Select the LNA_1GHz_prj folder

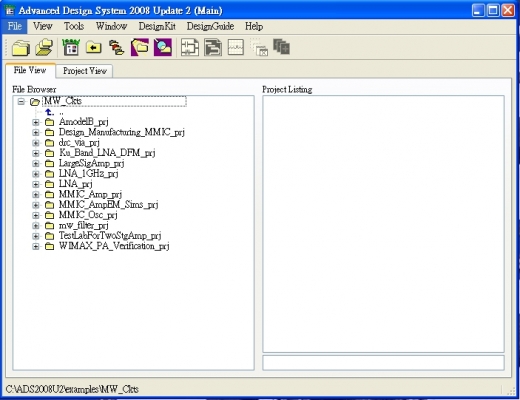88,174
